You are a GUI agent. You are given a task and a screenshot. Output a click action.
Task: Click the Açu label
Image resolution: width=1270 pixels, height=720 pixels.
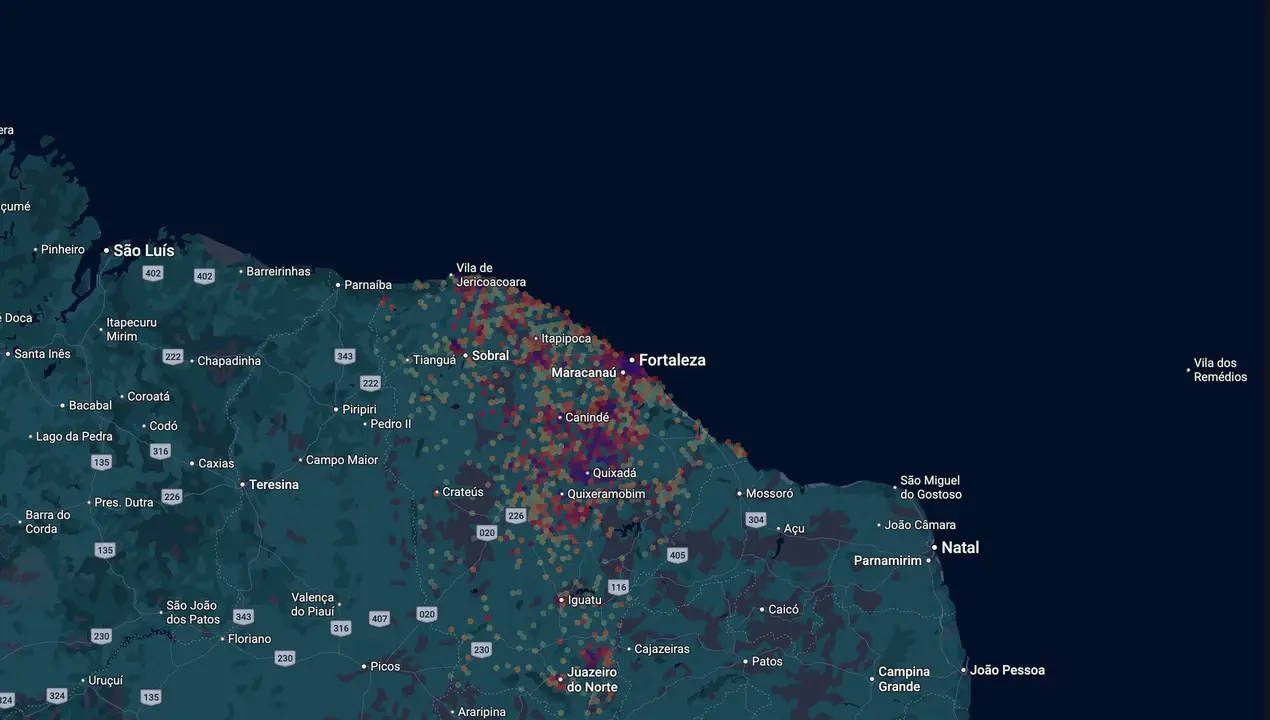[794, 529]
